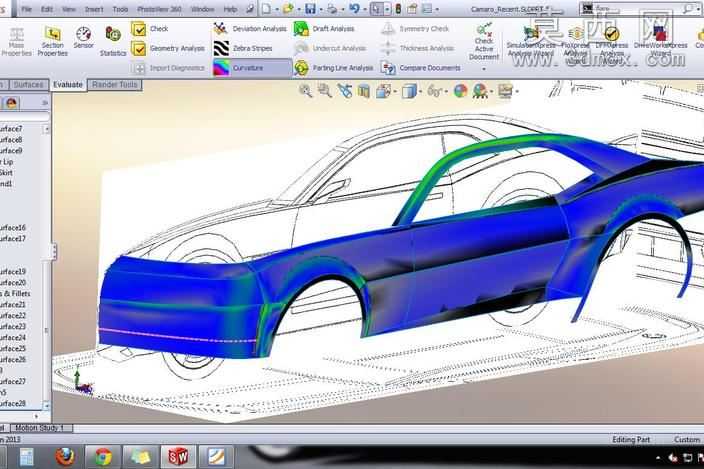
Task: Click the Save icon
Action: 310,9
